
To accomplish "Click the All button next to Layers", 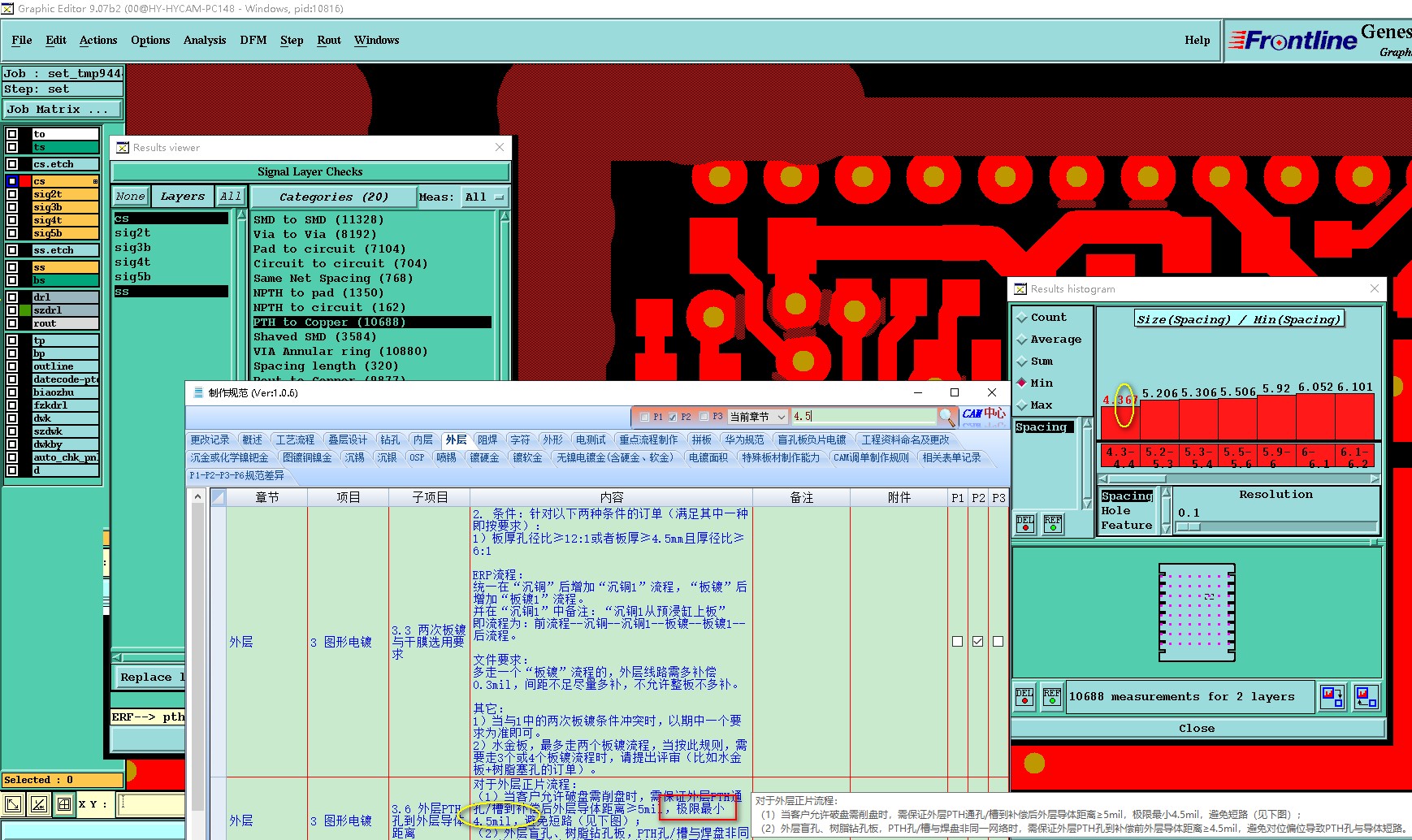I will coord(231,196).
